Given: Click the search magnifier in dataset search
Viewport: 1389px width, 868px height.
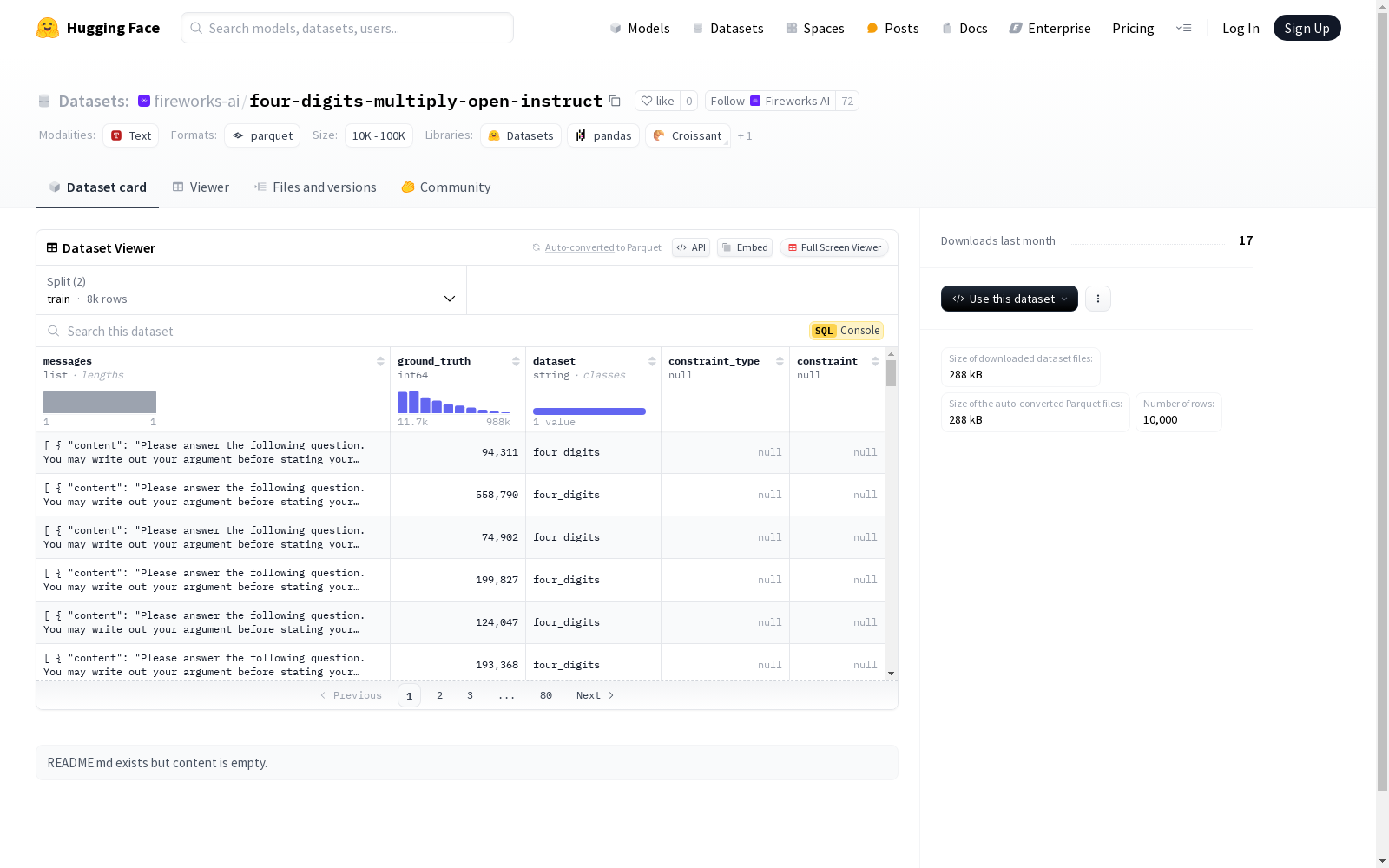Looking at the screenshot, I should (54, 331).
